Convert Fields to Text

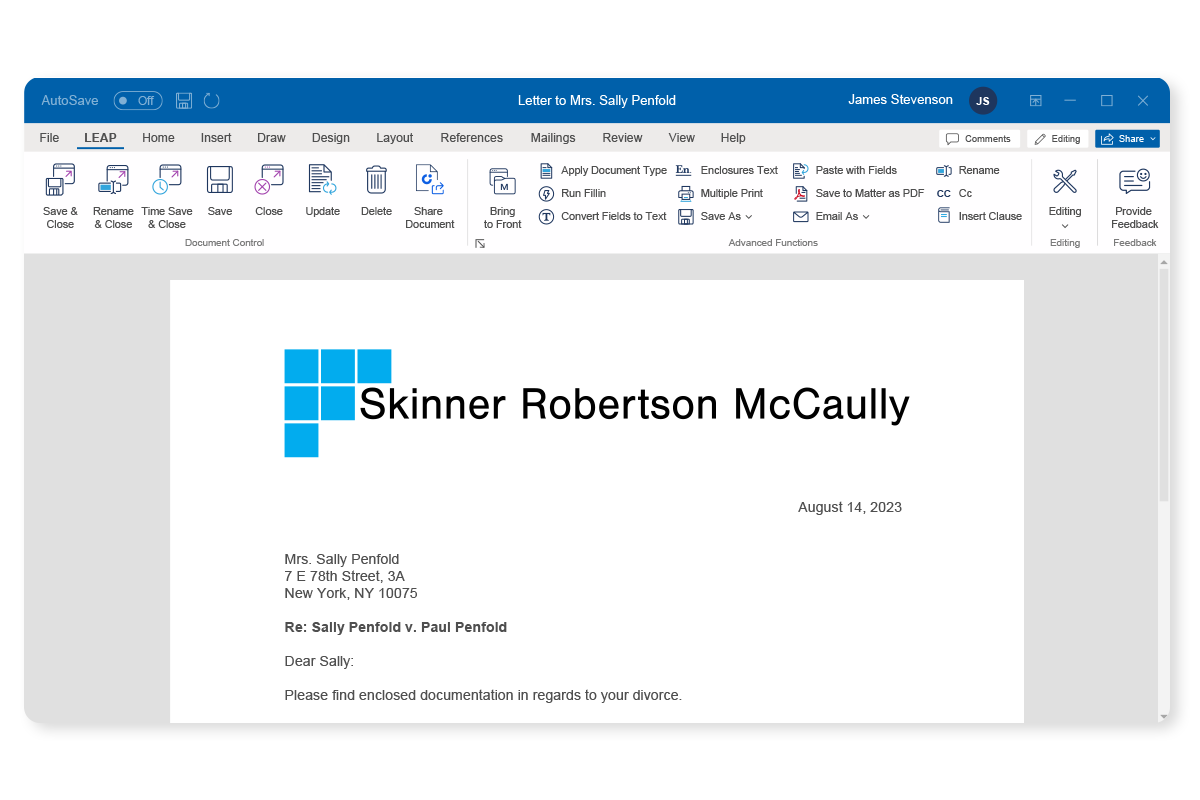click(x=603, y=216)
